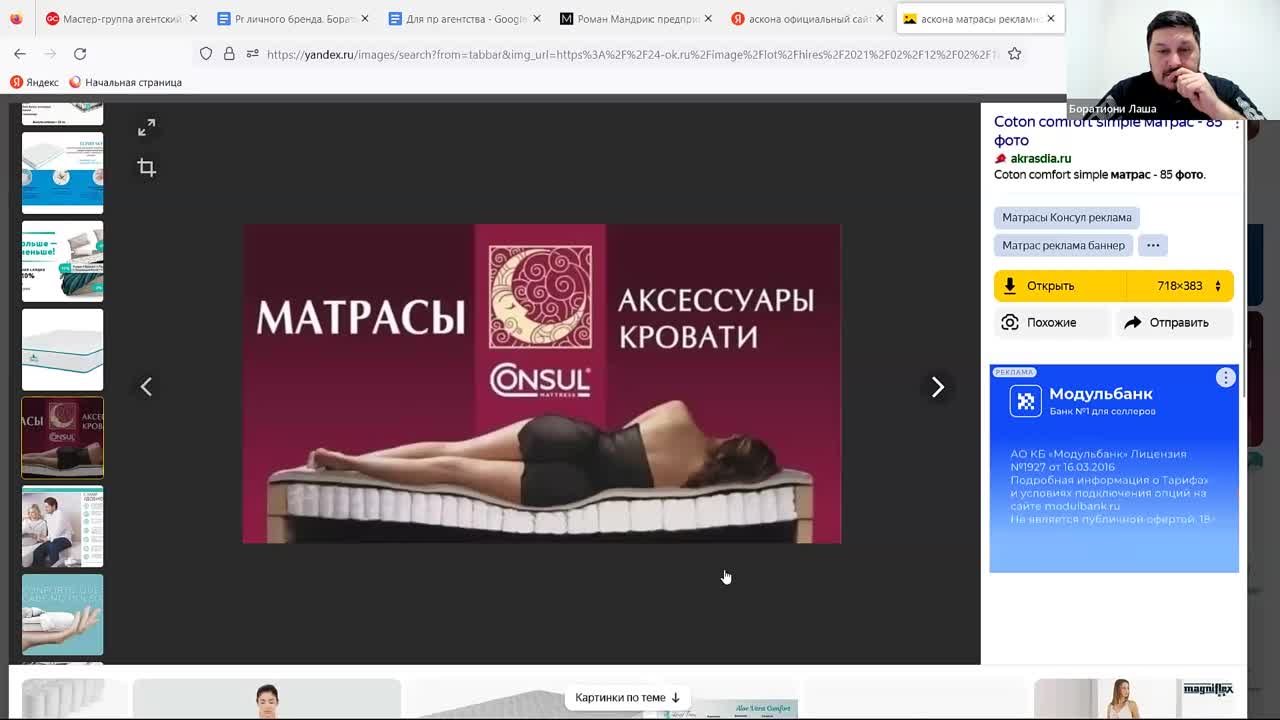The image size is (1280, 720).
Task: Show previous image with left arrow
Action: 146,386
